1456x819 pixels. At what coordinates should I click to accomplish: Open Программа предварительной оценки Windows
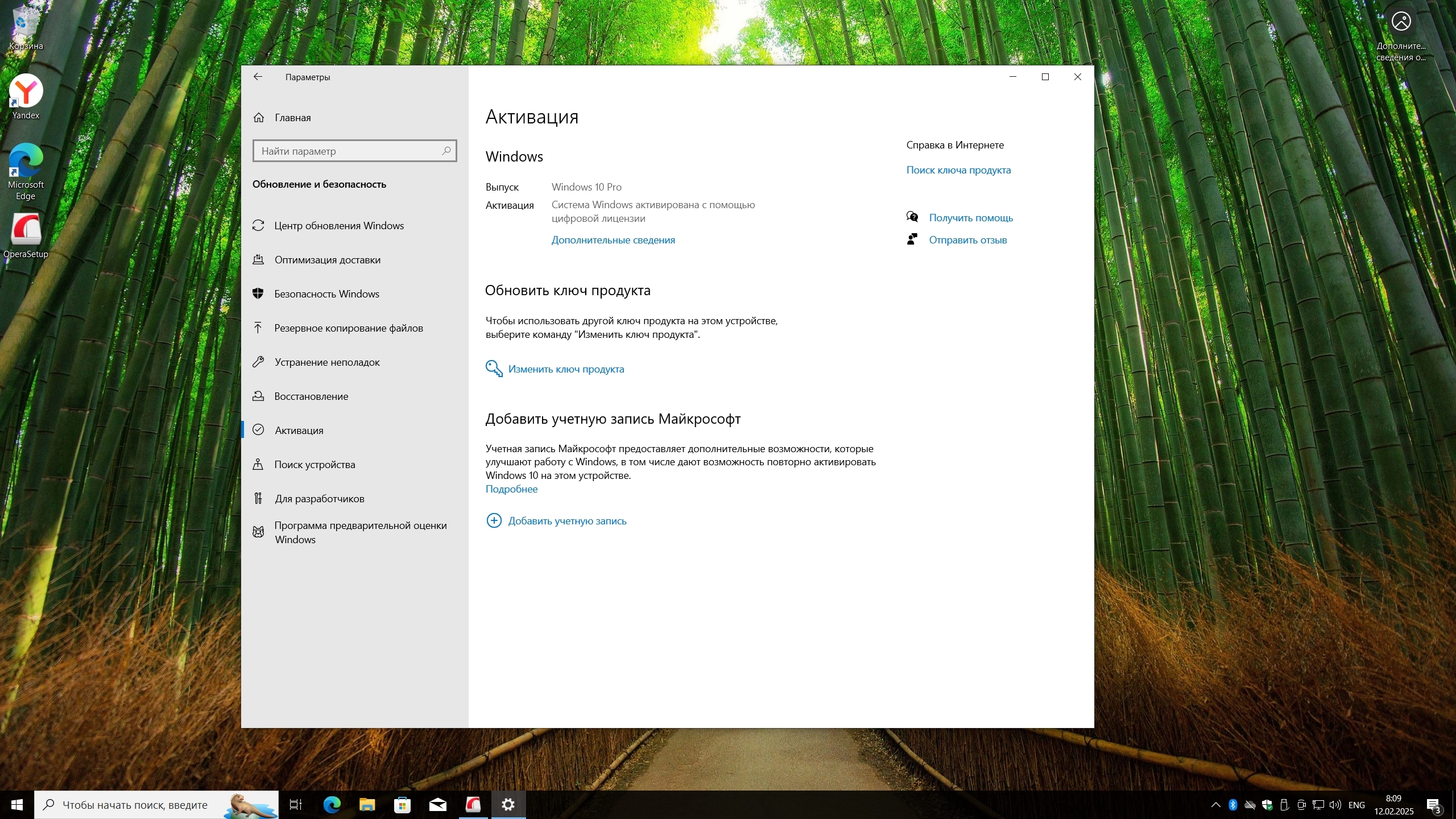[360, 532]
